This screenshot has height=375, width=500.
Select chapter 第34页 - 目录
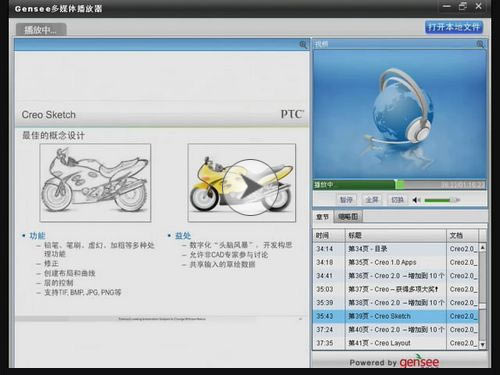[396, 249]
